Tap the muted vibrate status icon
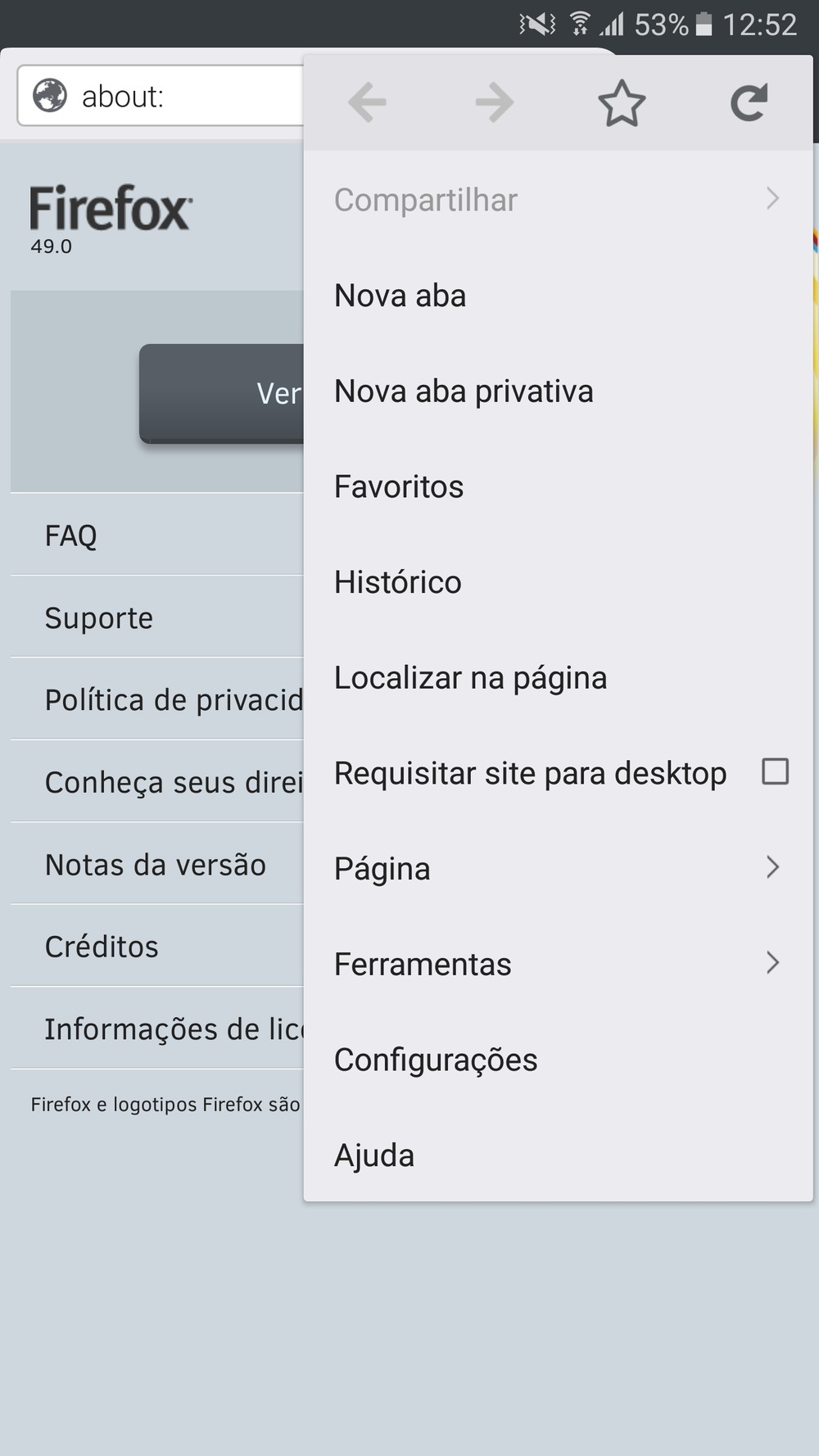 pos(537,24)
